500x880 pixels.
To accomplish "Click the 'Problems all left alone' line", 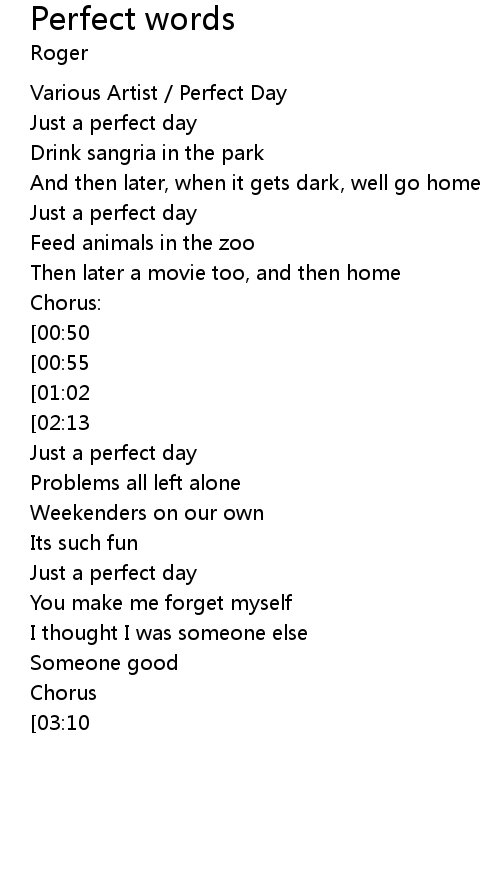I will point(135,483).
